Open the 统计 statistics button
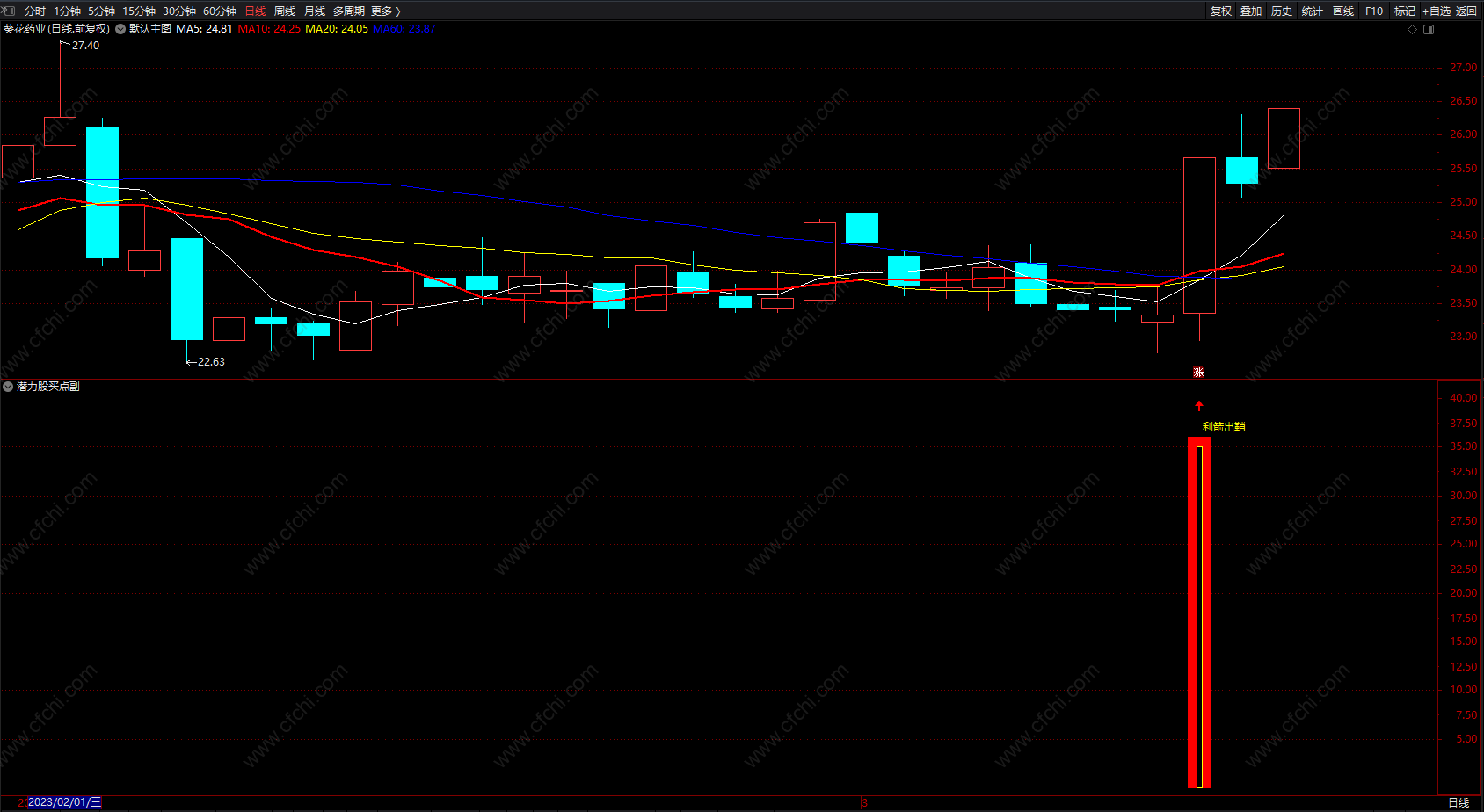 coord(1313,11)
